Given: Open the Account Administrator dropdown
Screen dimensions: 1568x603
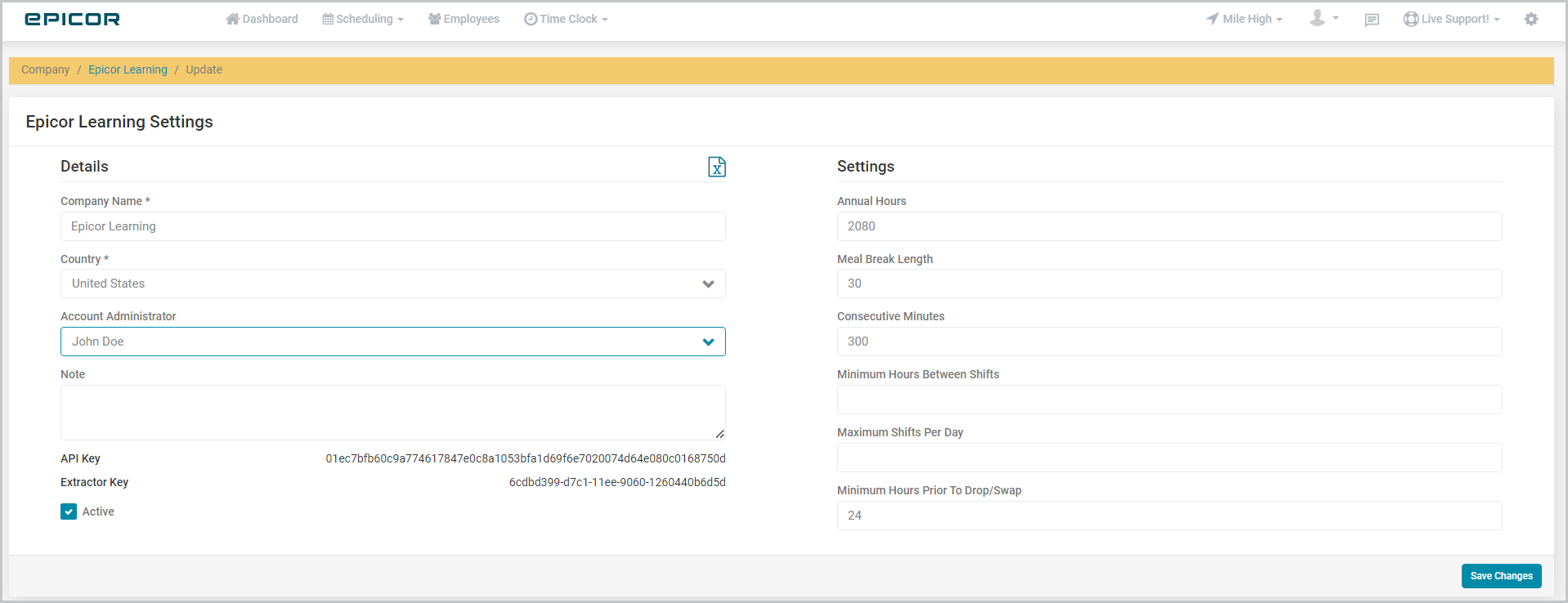Looking at the screenshot, I should pos(393,342).
